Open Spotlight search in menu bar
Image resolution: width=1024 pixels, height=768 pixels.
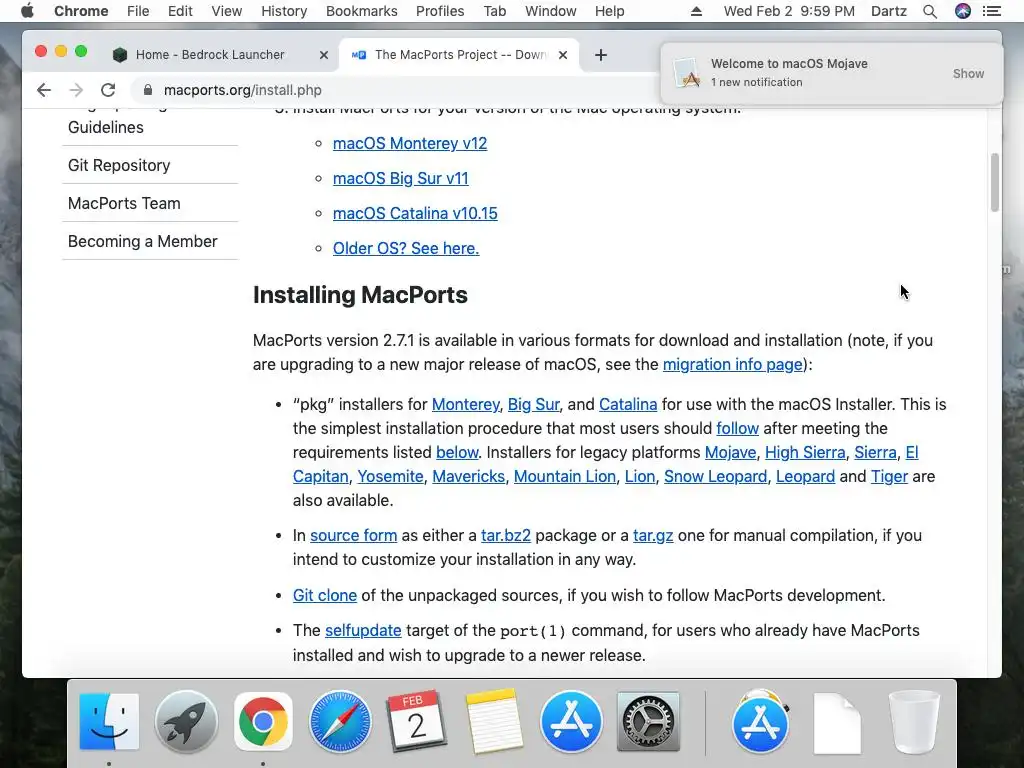(x=930, y=11)
